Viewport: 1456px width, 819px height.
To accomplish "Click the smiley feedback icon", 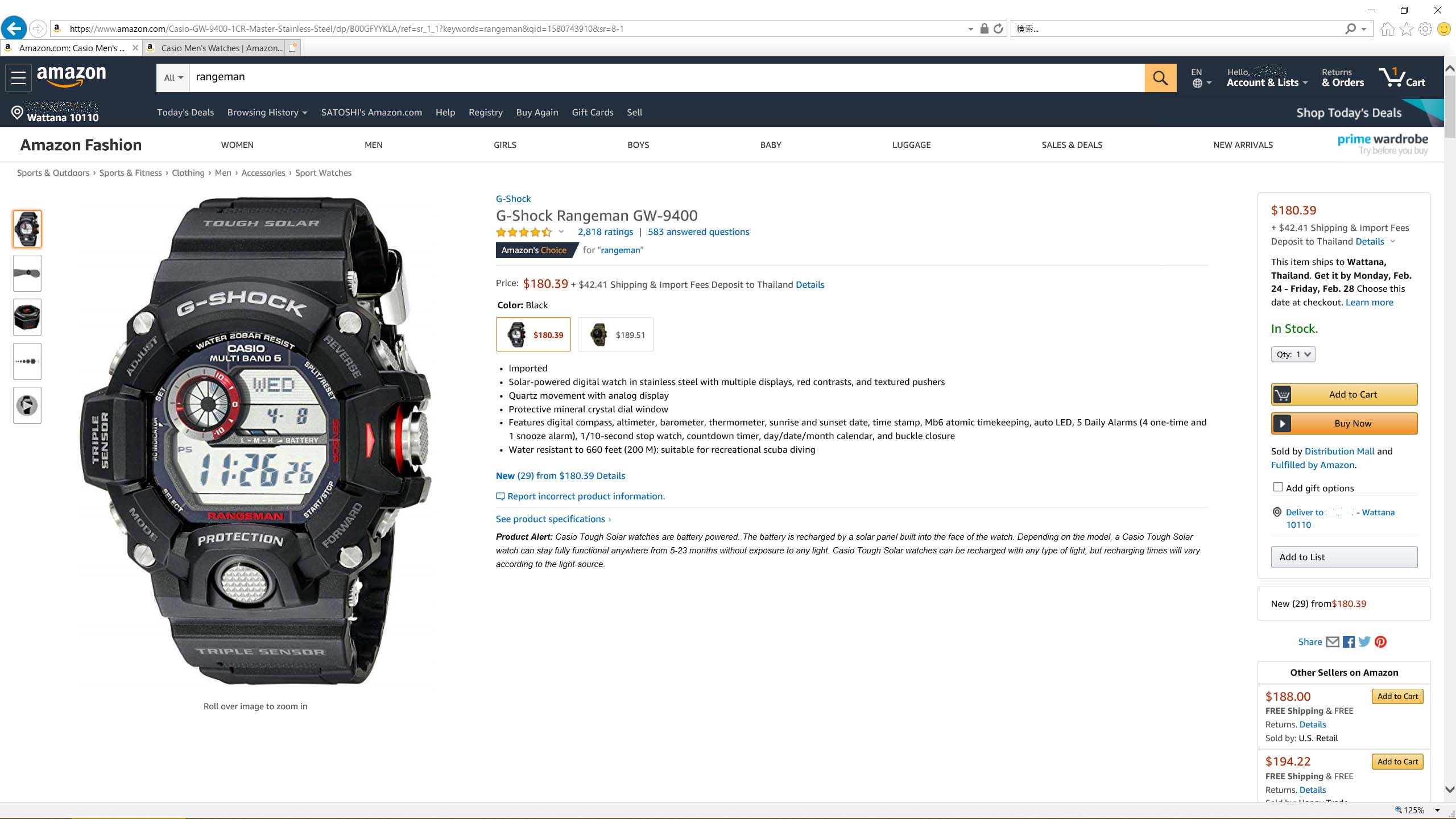I will (1444, 28).
